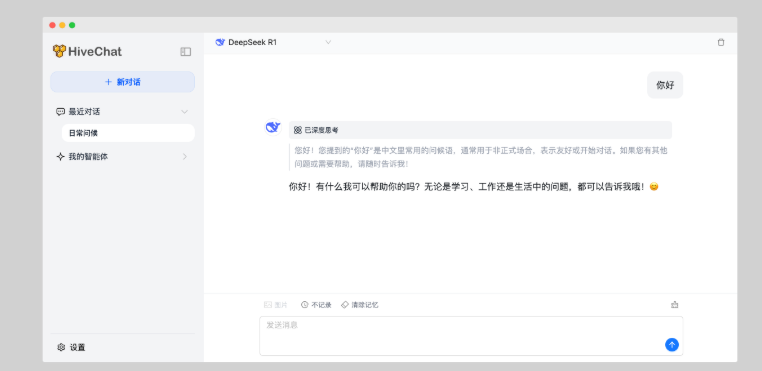The image size is (762, 371).
Task: Open the DeepSeek R1 model dropdown
Action: coord(273,42)
